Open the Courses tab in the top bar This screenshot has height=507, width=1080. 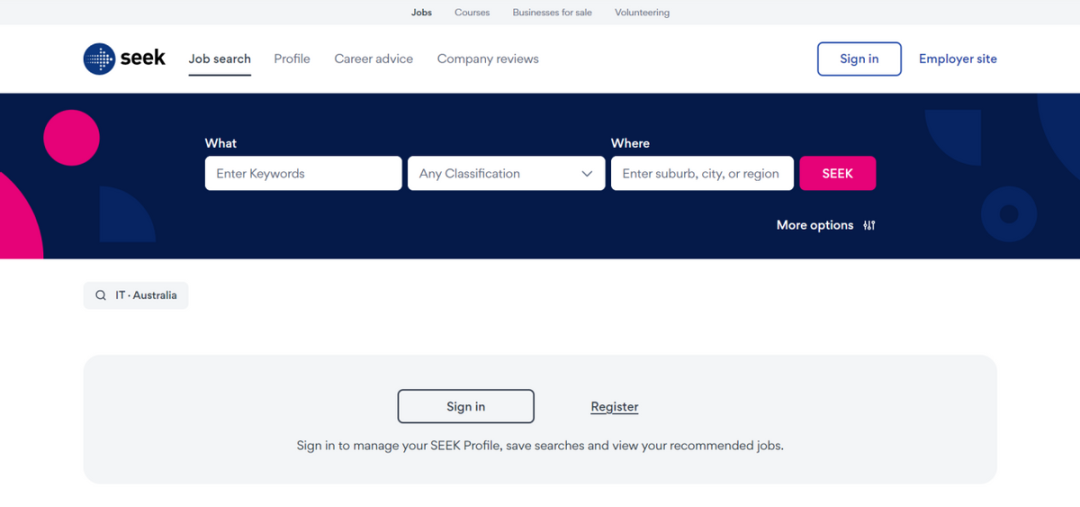pyautogui.click(x=472, y=12)
